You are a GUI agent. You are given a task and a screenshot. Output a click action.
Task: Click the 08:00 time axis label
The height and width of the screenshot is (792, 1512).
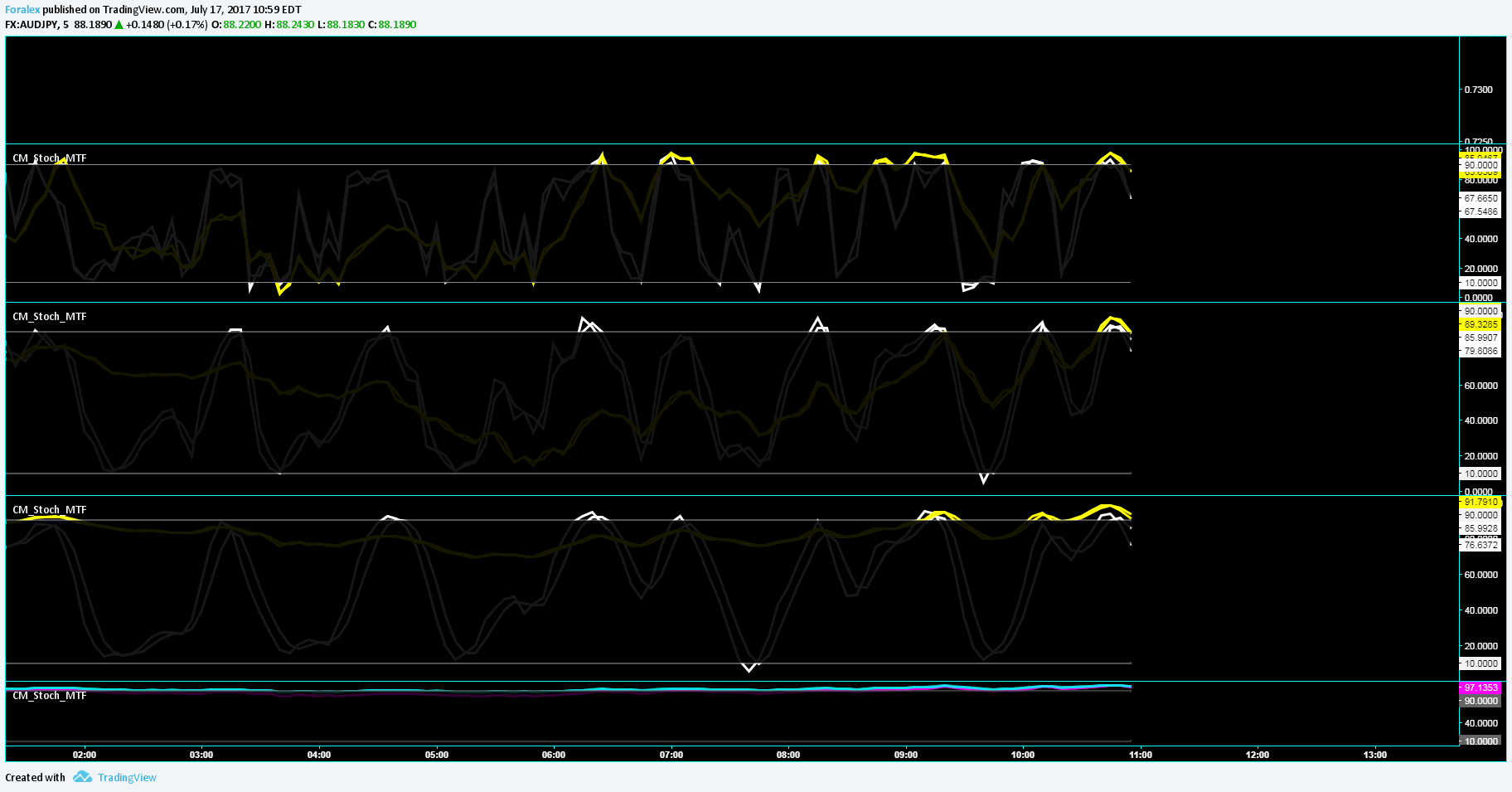[788, 755]
